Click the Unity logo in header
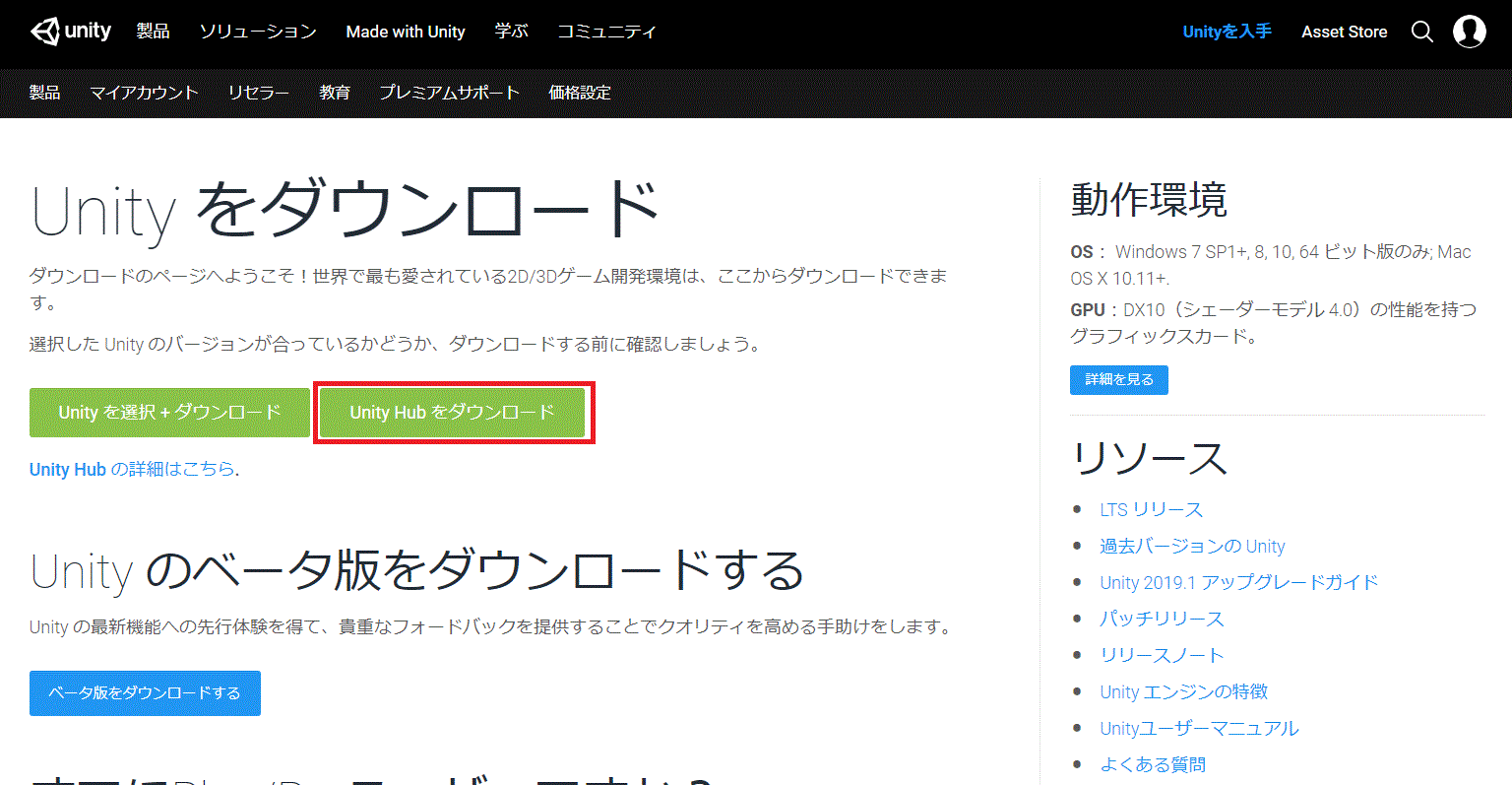Screen dimensions: 1512x785 (x=70, y=32)
